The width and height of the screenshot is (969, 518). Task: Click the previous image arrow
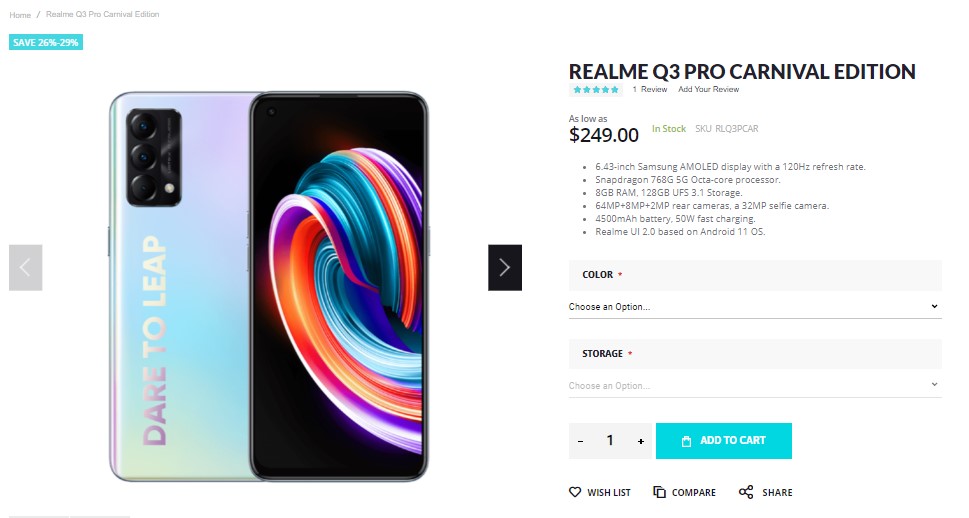click(x=25, y=268)
